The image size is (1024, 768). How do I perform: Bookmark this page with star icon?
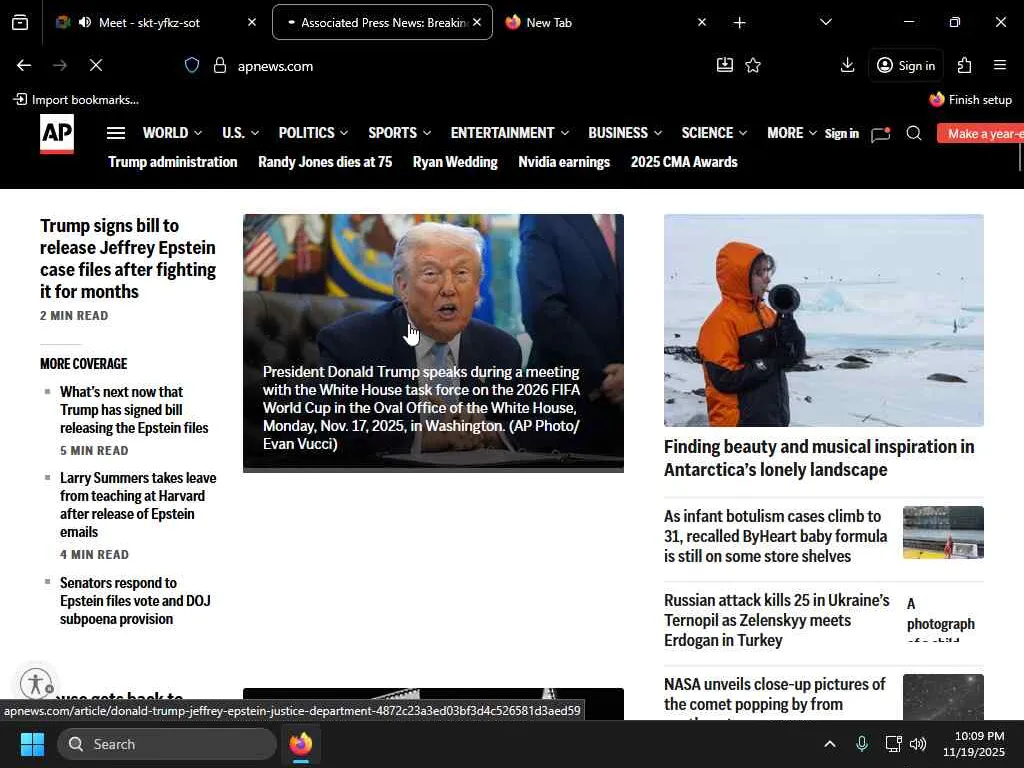[753, 65]
